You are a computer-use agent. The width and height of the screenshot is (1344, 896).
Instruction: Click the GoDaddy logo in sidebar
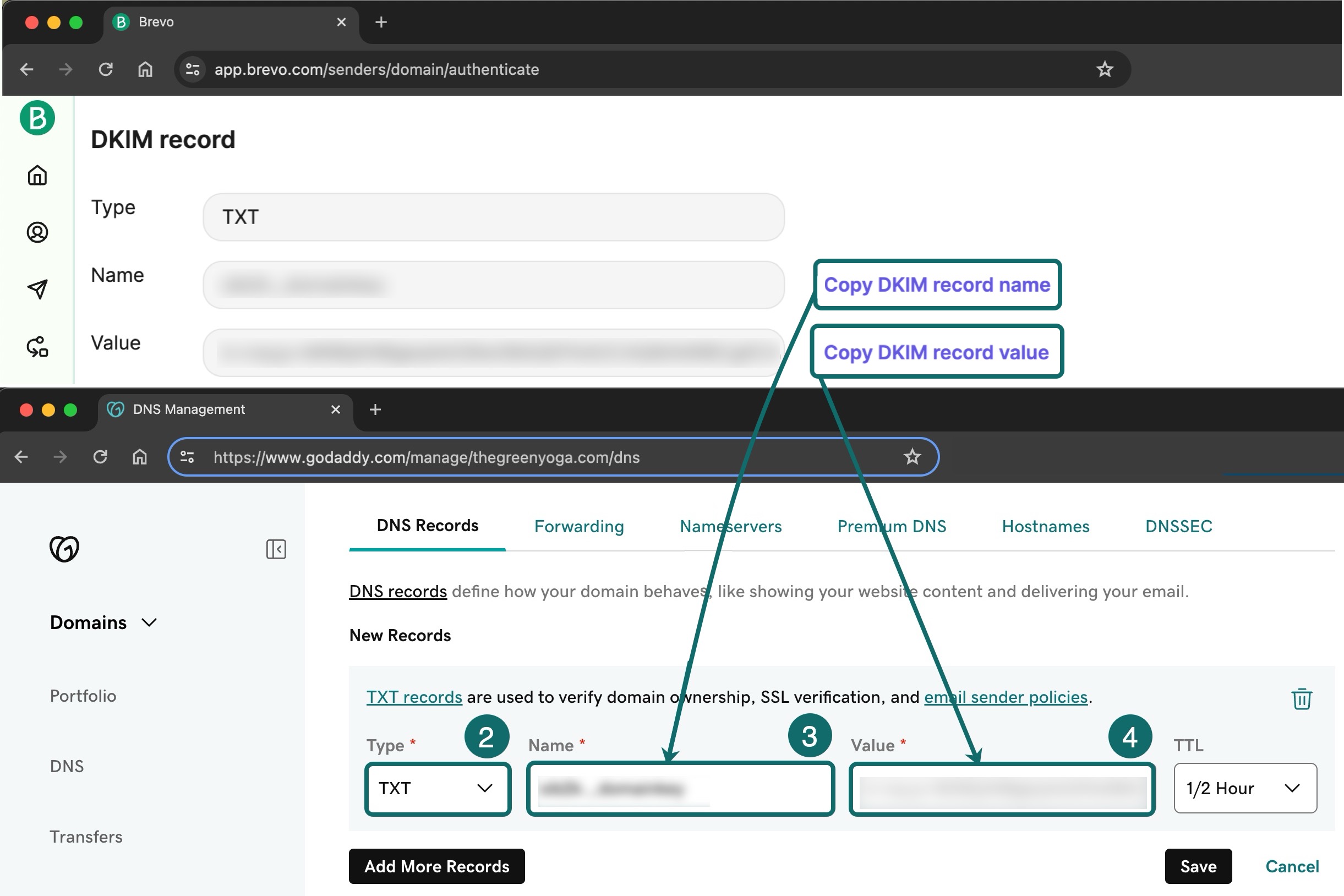(x=64, y=549)
